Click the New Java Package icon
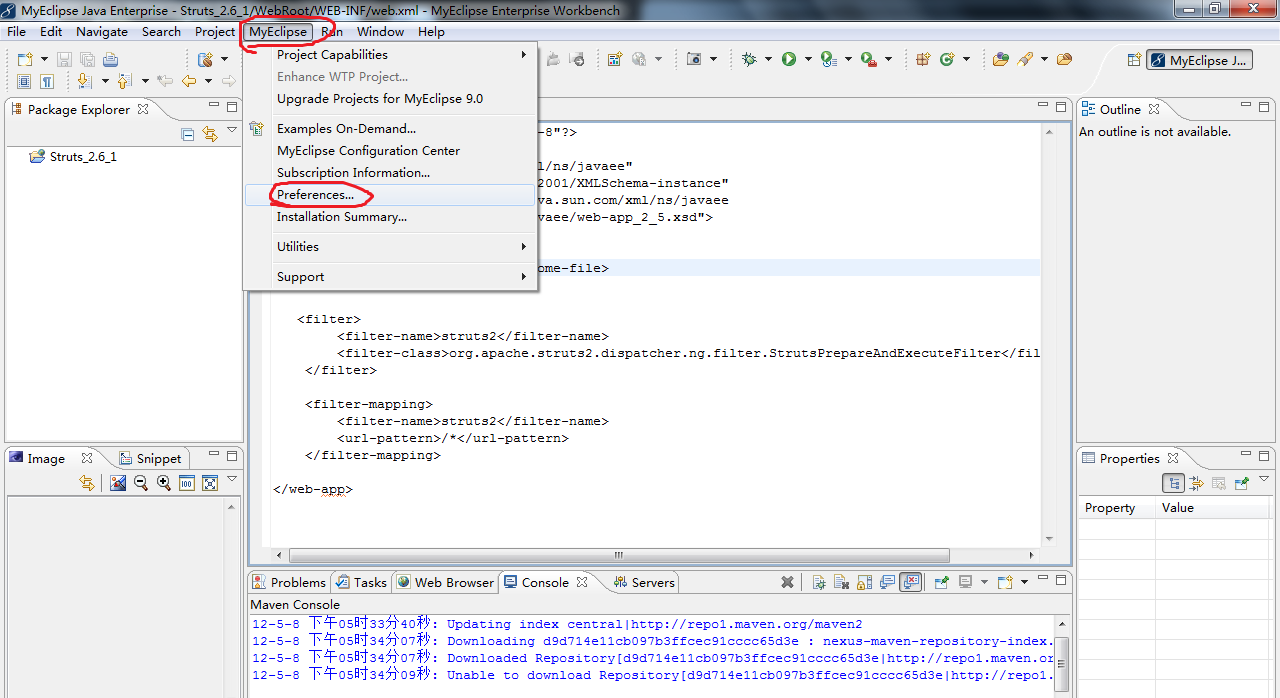Image resolution: width=1280 pixels, height=698 pixels. coord(923,60)
